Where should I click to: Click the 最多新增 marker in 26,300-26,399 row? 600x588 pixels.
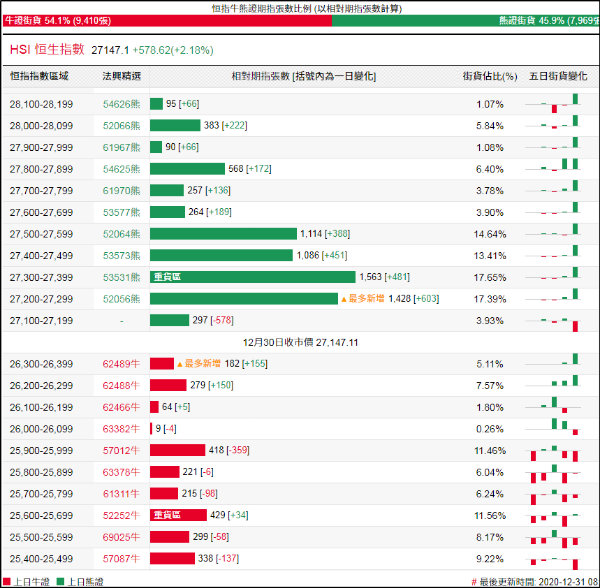(x=199, y=363)
